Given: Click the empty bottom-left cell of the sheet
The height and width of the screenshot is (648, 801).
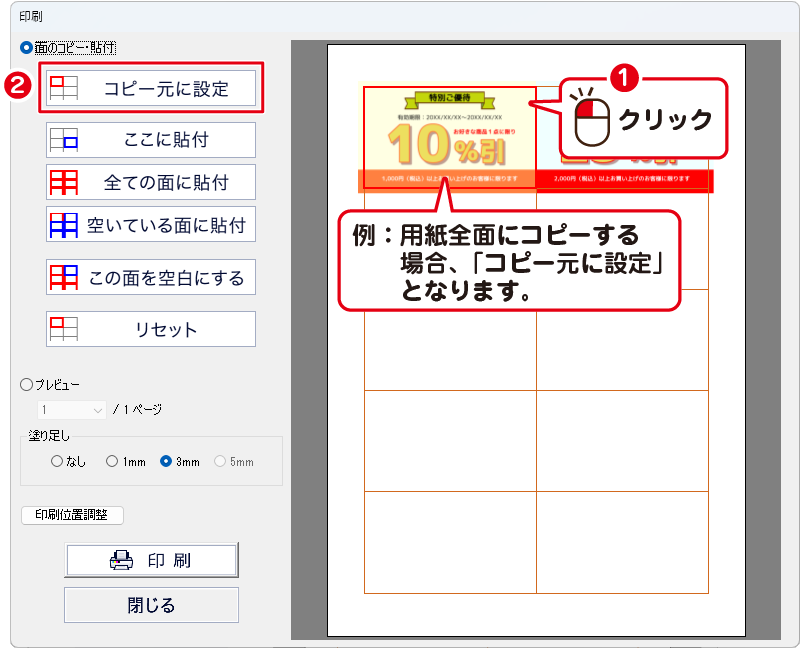Looking at the screenshot, I should point(449,542).
